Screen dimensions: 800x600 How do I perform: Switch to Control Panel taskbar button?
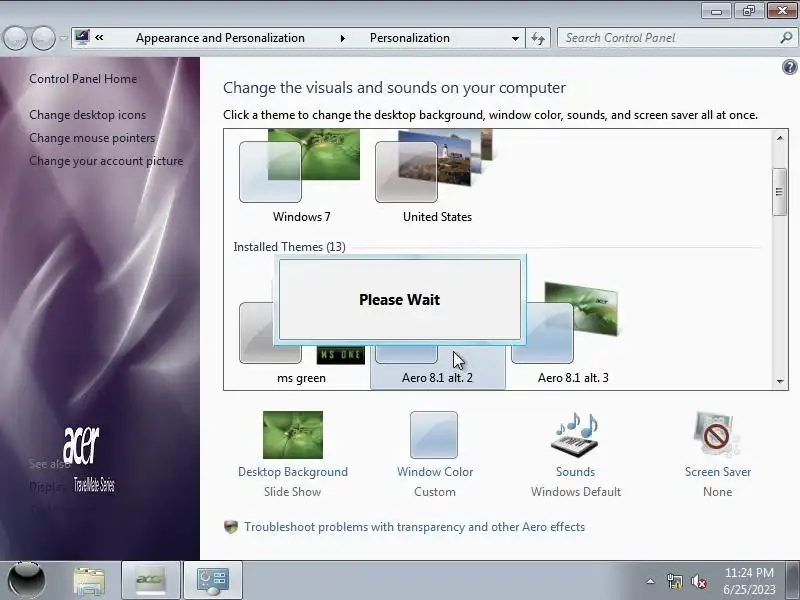point(213,580)
